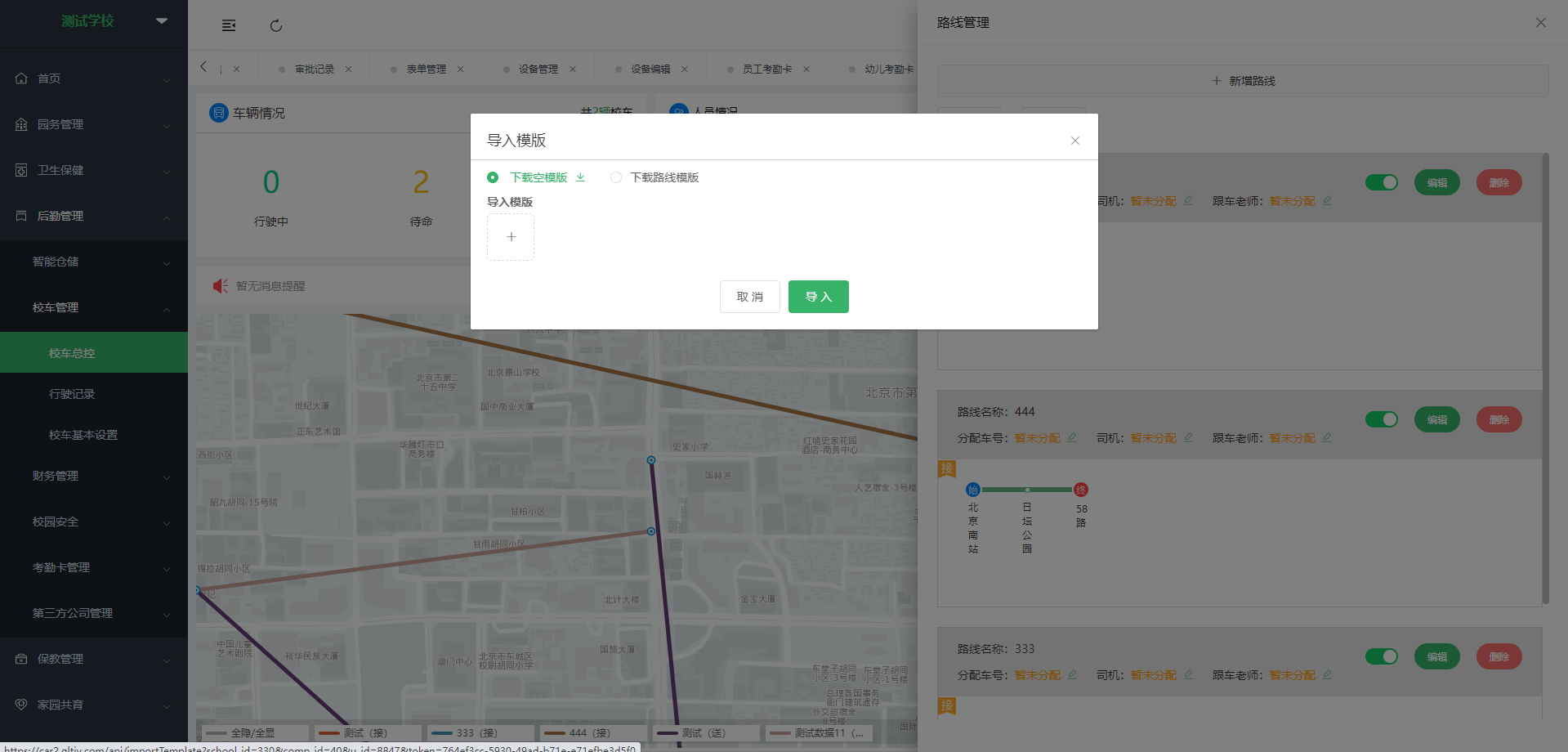
Task: Edit 跟车老师 pencil icon for route 444
Action: pos(1327,437)
